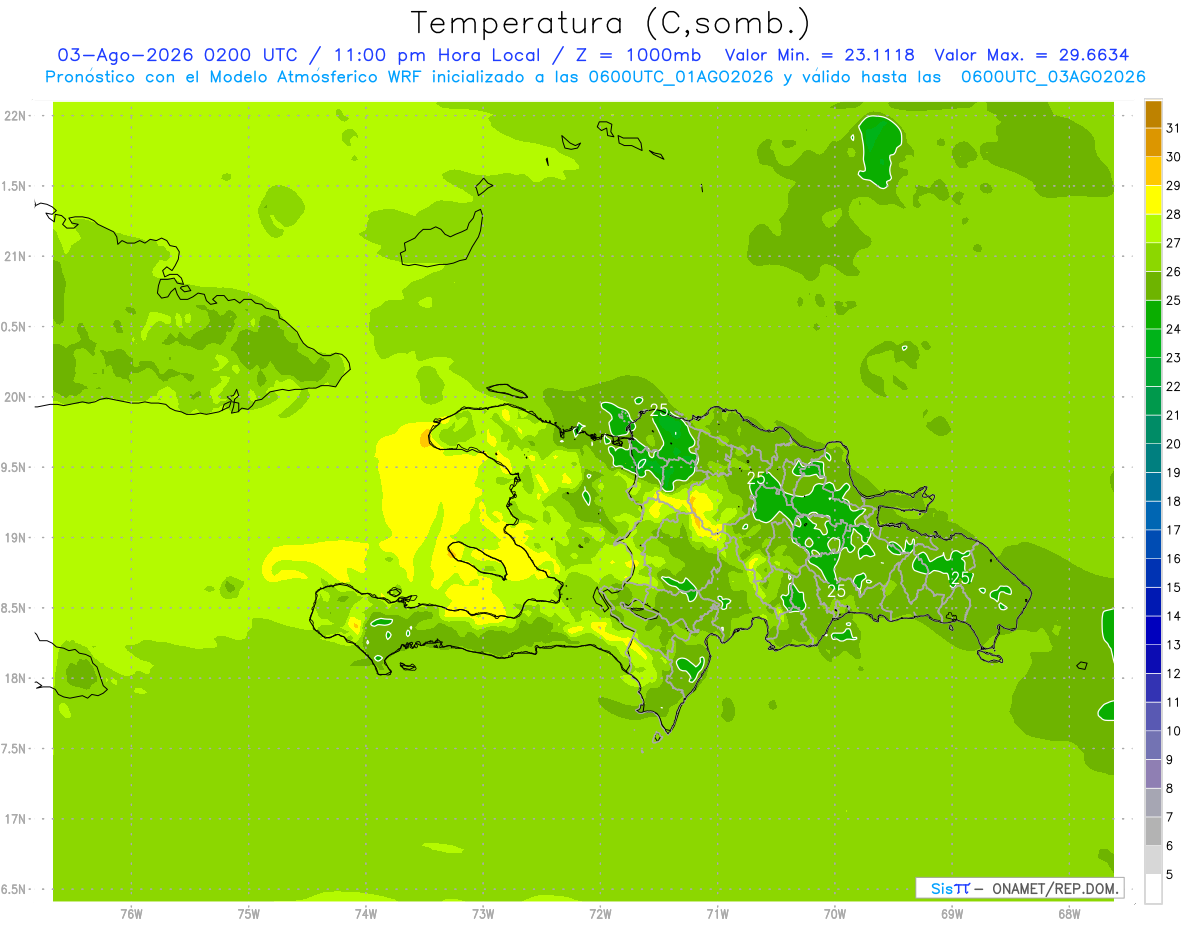Click the green legend swatch between 24 and 25
Screen dimensions: 1200x927
1153,315
